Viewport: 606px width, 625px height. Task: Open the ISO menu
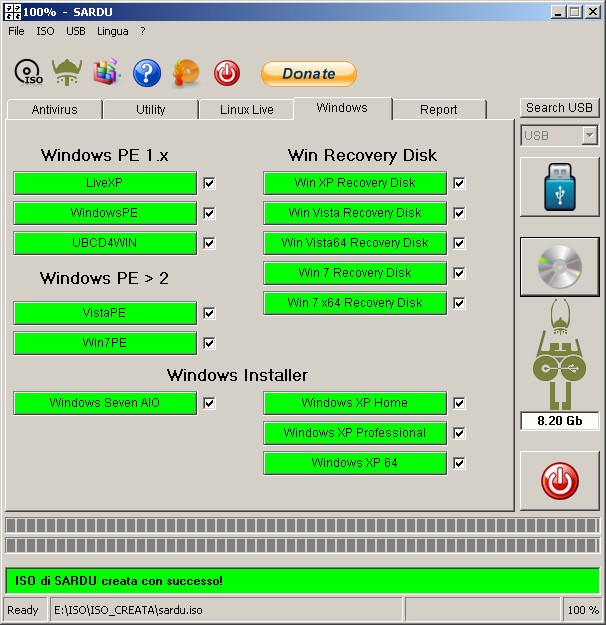(x=45, y=31)
